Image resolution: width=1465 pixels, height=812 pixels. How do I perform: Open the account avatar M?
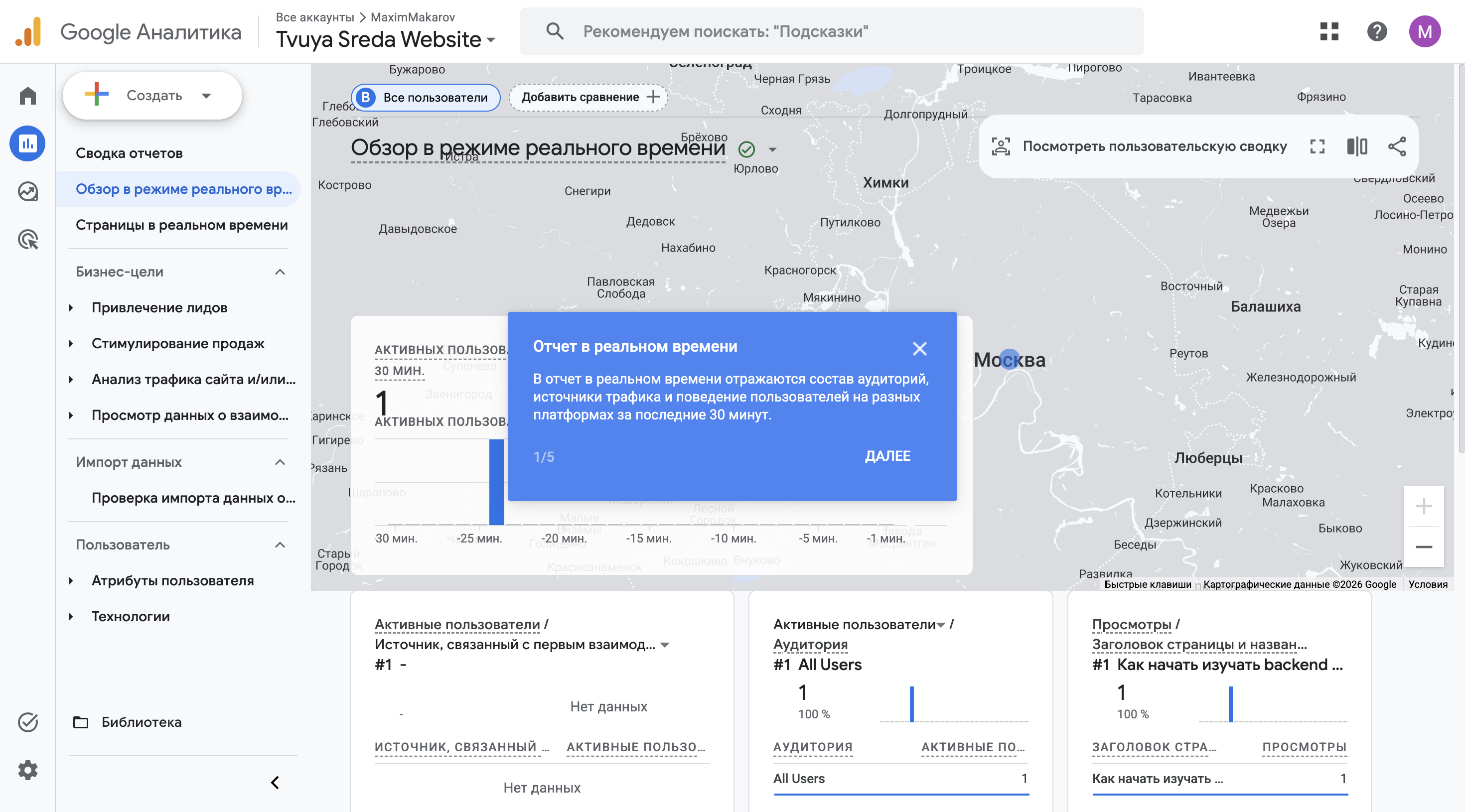pyautogui.click(x=1425, y=31)
